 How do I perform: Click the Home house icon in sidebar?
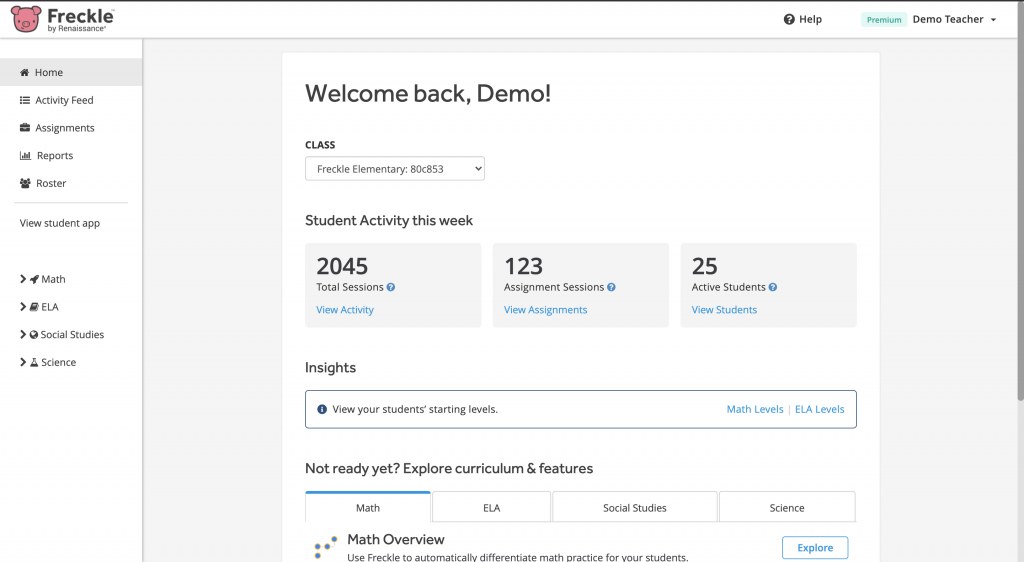pyautogui.click(x=24, y=72)
